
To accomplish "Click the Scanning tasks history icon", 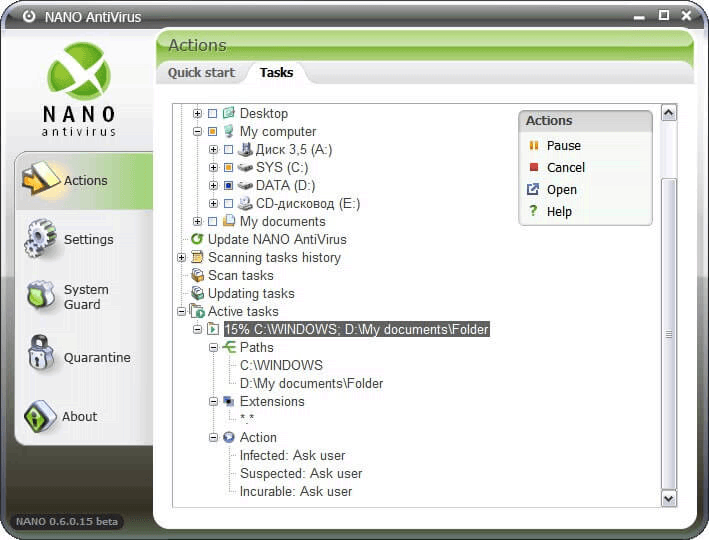I will [197, 257].
